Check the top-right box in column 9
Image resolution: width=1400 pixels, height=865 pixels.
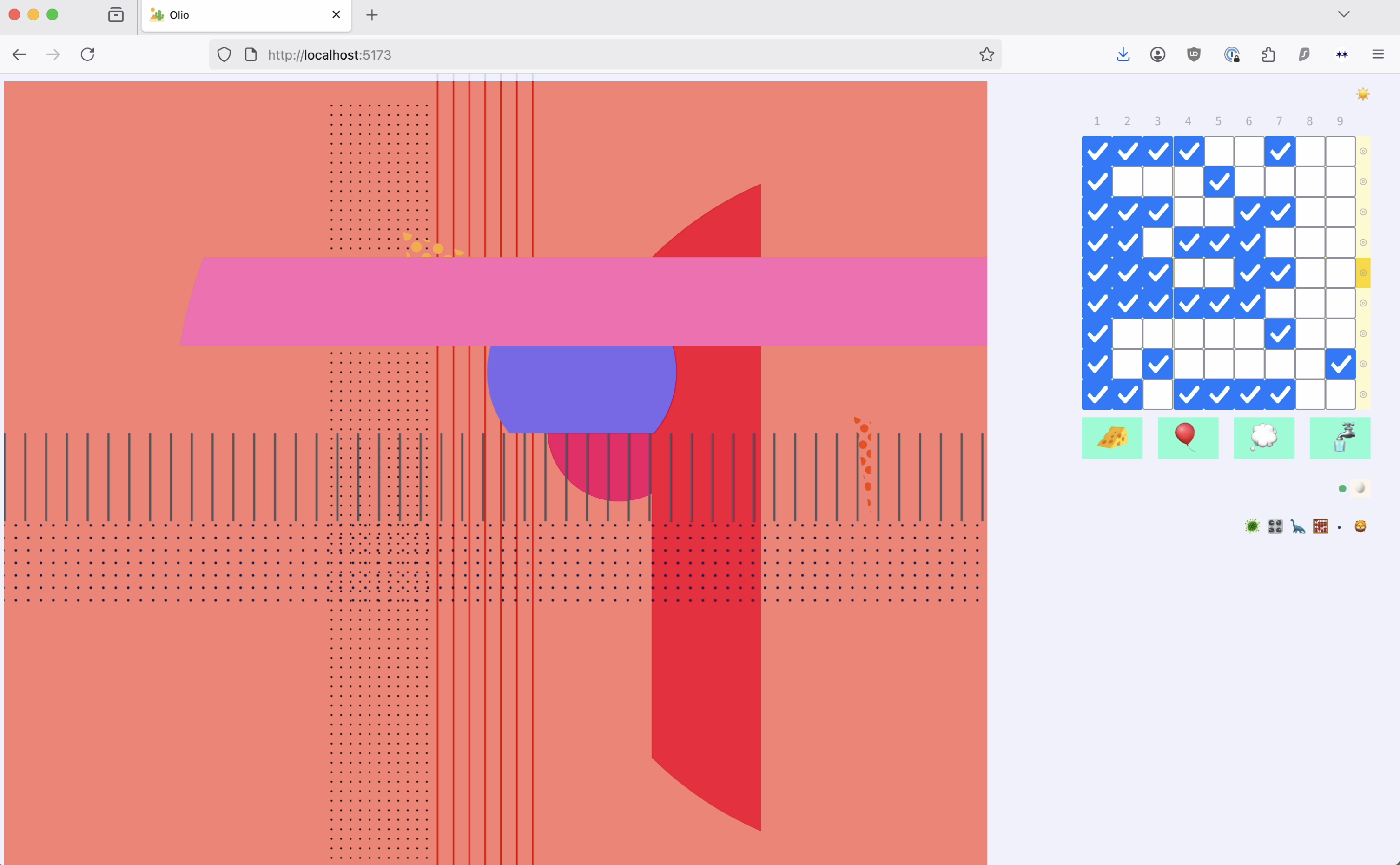point(1340,152)
